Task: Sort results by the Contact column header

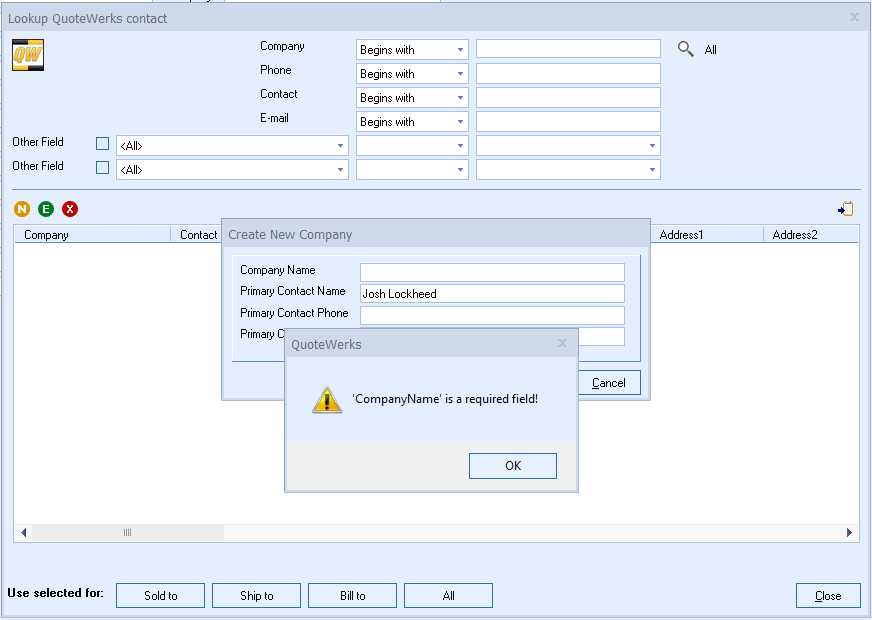Action: click(196, 235)
